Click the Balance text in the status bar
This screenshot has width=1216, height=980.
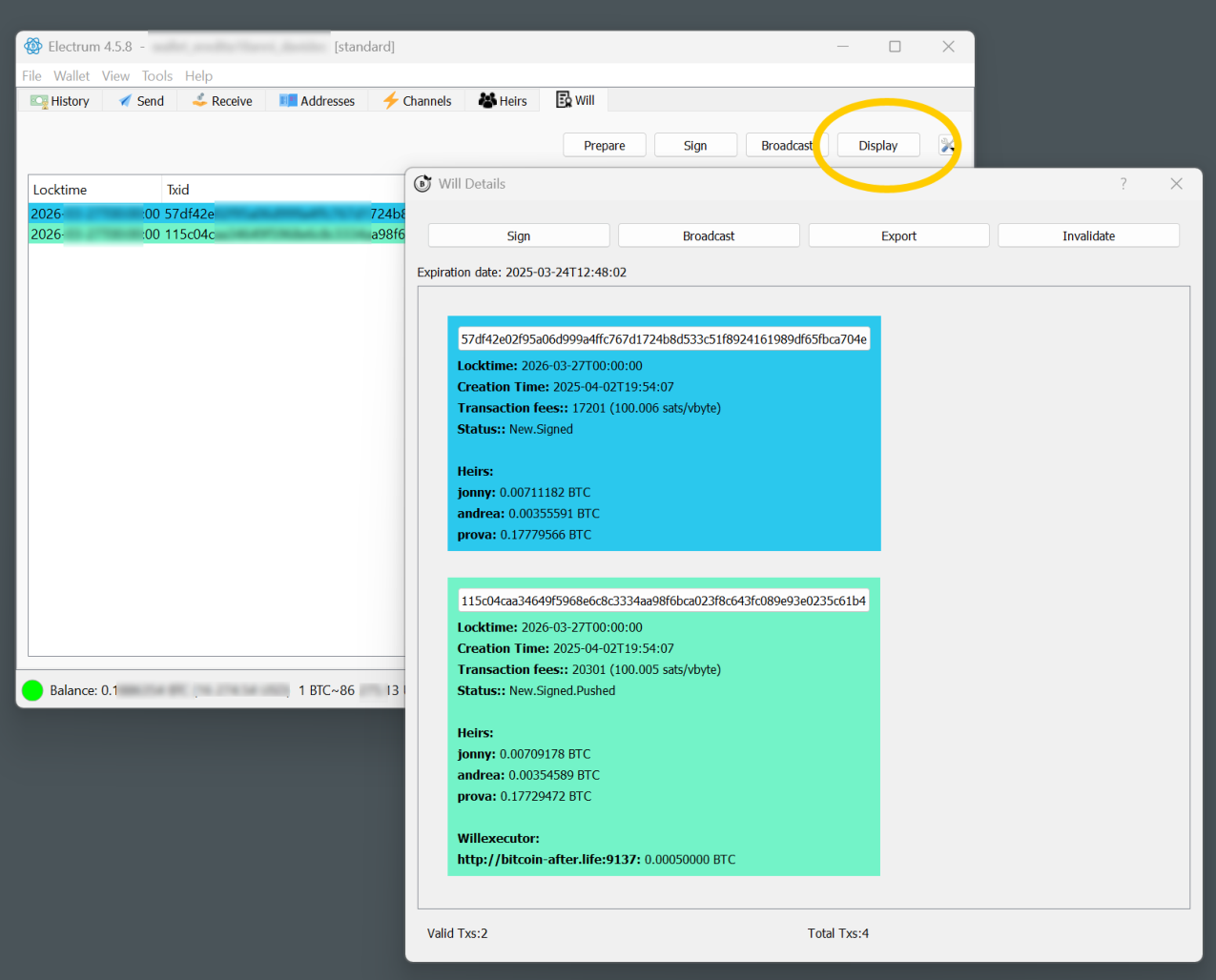pos(170,690)
